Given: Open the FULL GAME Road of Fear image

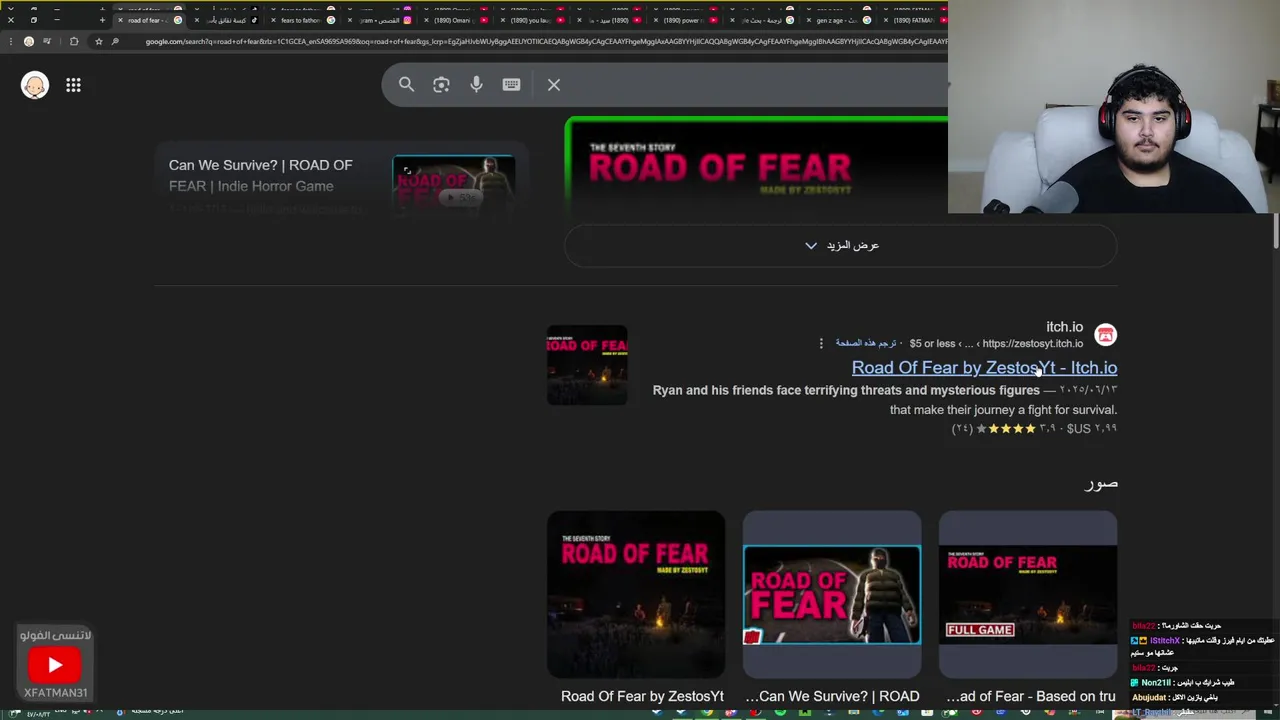Looking at the screenshot, I should [1028, 594].
